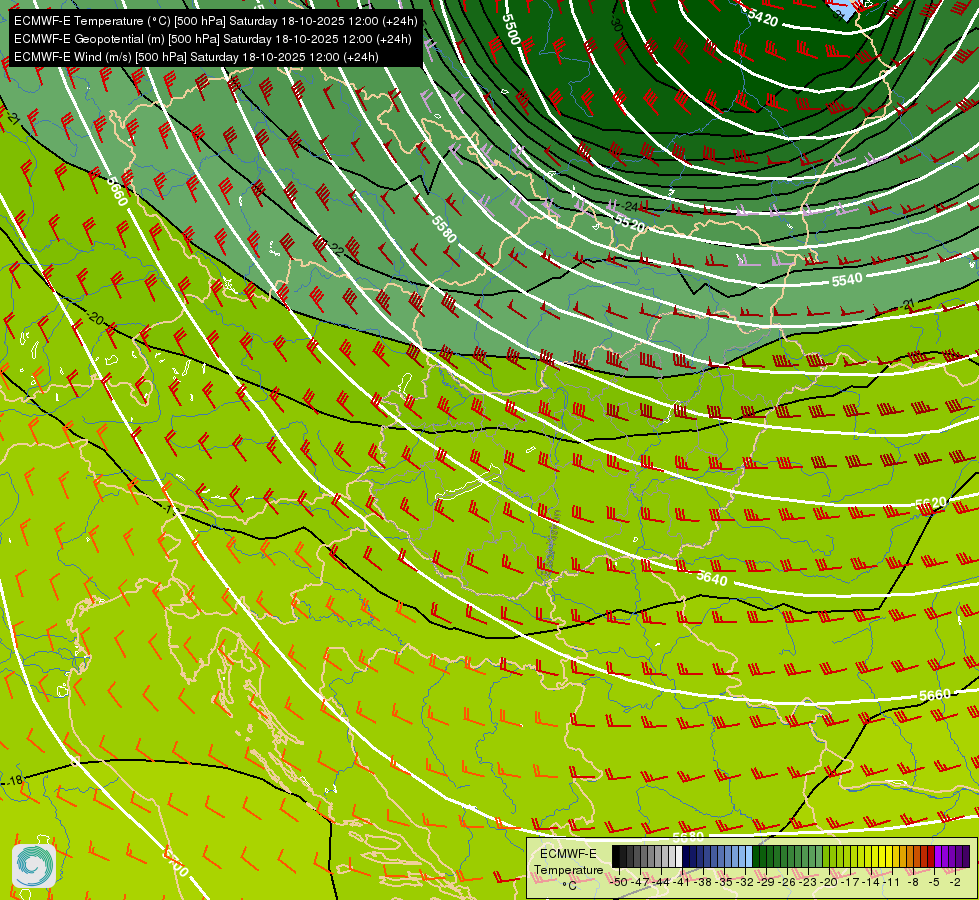This screenshot has width=979, height=900.
Task: Click the 5500 geopotential contour label
Action: [x=511, y=28]
